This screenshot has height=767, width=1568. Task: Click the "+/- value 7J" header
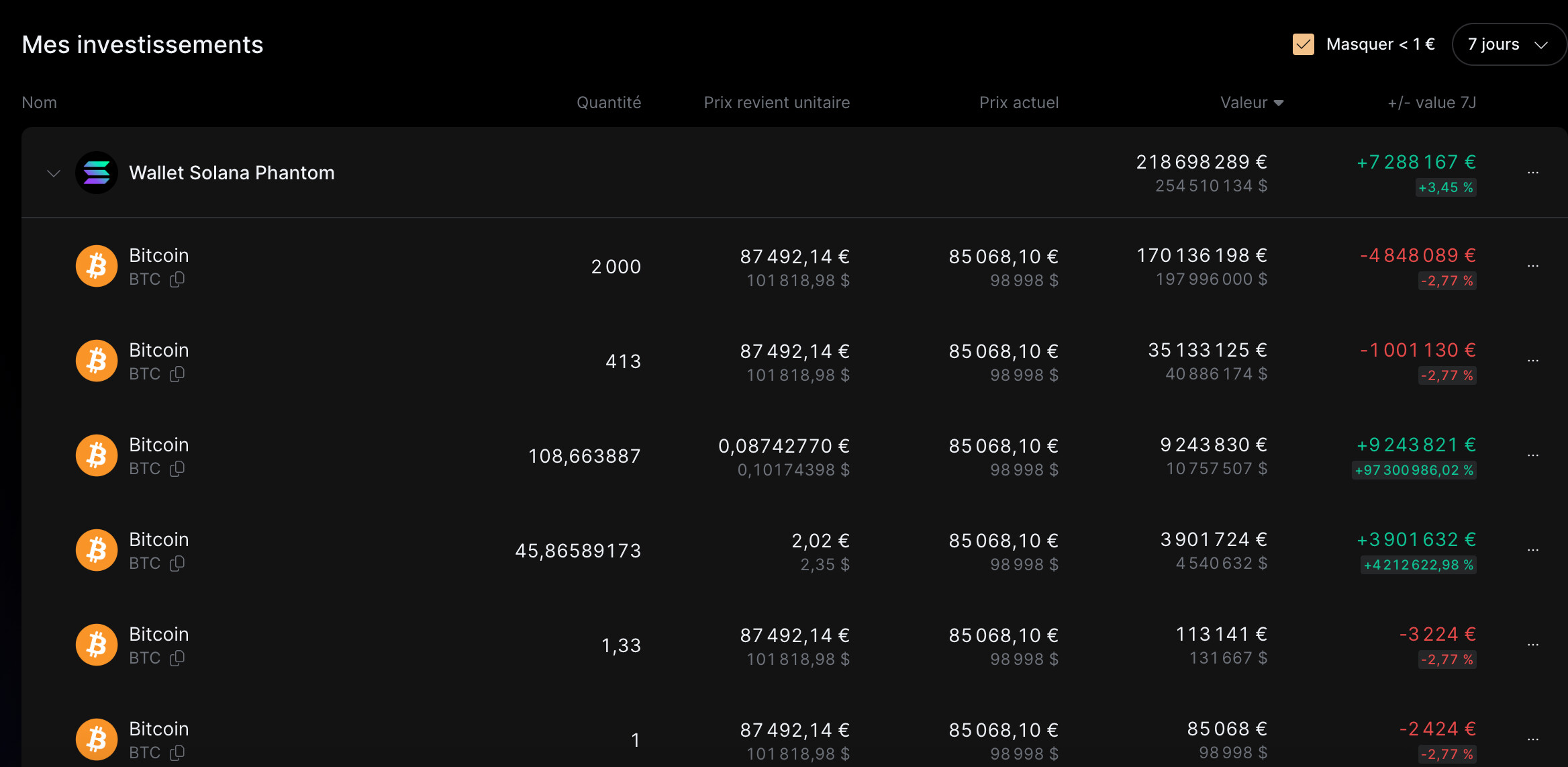1431,102
